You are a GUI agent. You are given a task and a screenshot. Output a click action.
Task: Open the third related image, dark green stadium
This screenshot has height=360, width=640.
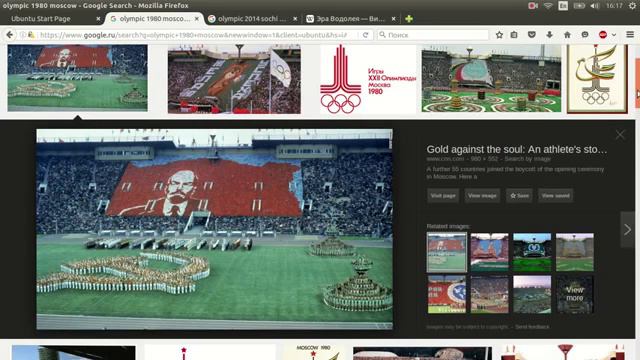click(532, 252)
